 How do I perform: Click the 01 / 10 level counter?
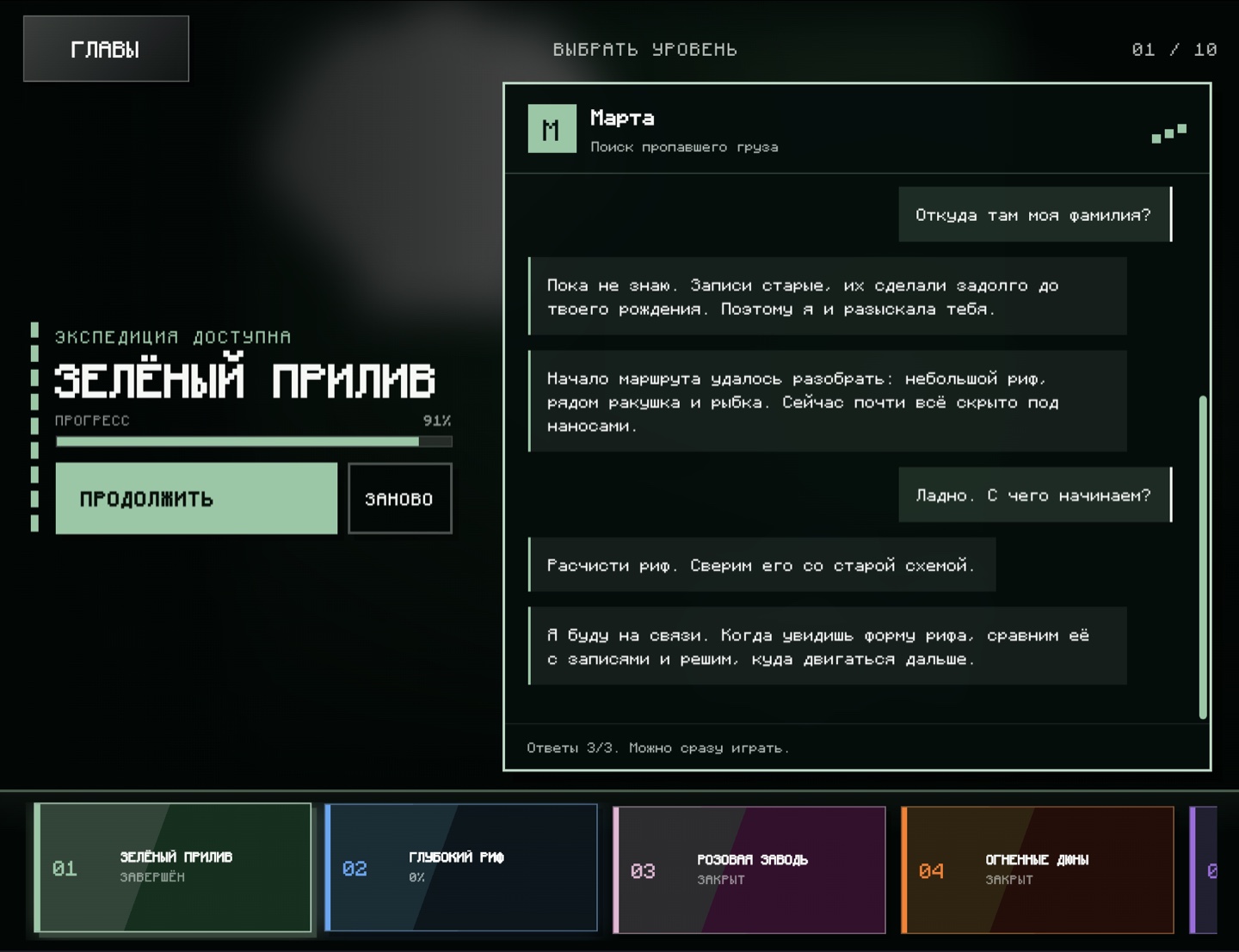pos(1174,50)
